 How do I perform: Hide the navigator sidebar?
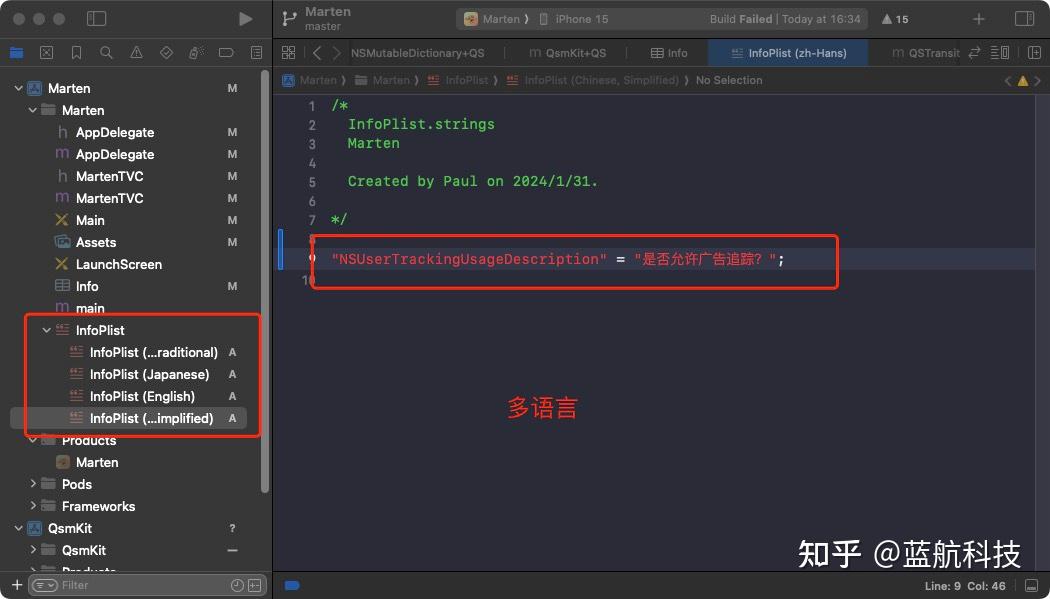point(97,18)
